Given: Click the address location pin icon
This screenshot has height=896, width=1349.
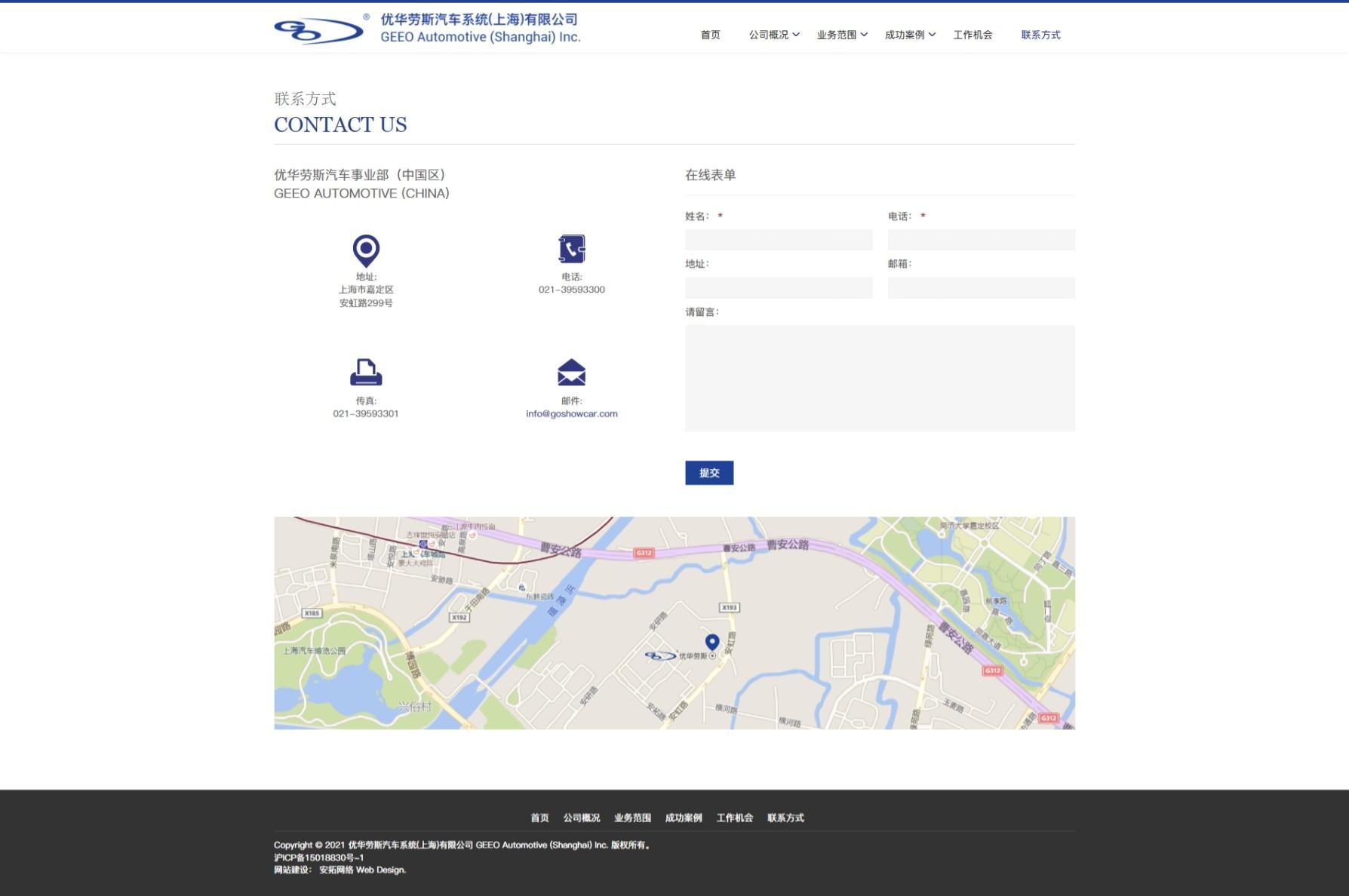Looking at the screenshot, I should (366, 251).
